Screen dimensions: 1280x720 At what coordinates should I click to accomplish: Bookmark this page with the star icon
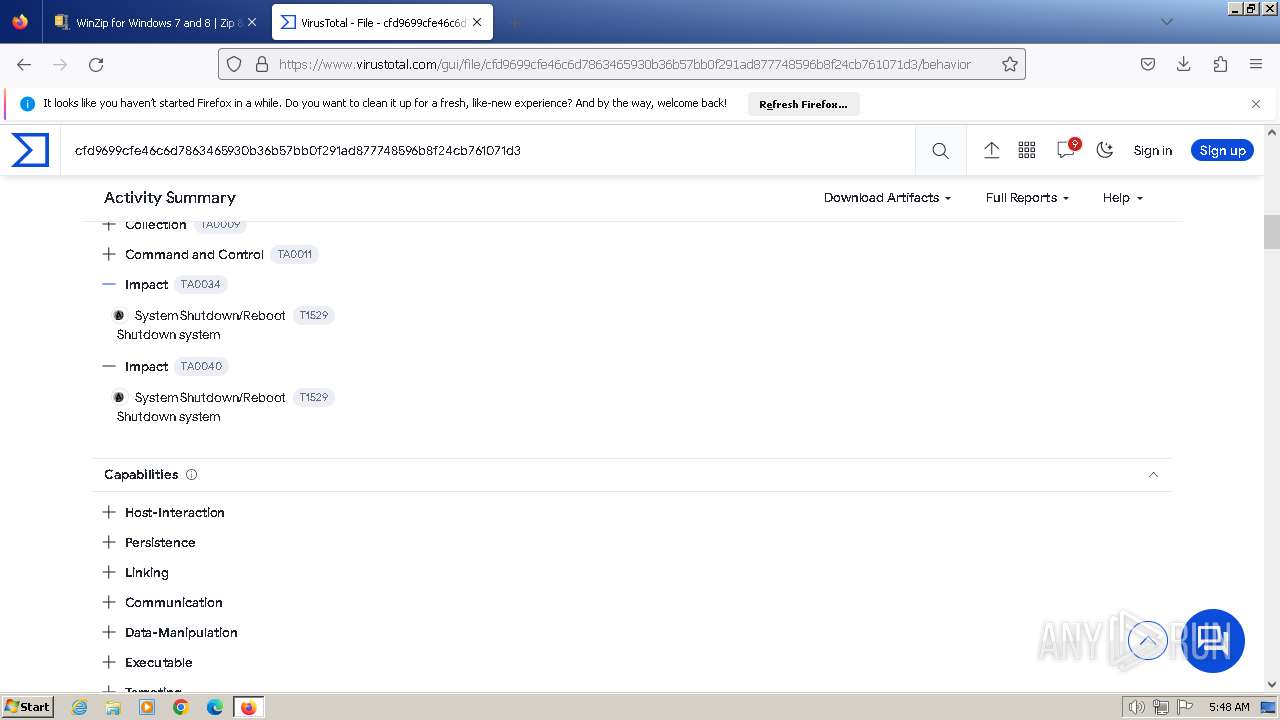pyautogui.click(x=1010, y=64)
